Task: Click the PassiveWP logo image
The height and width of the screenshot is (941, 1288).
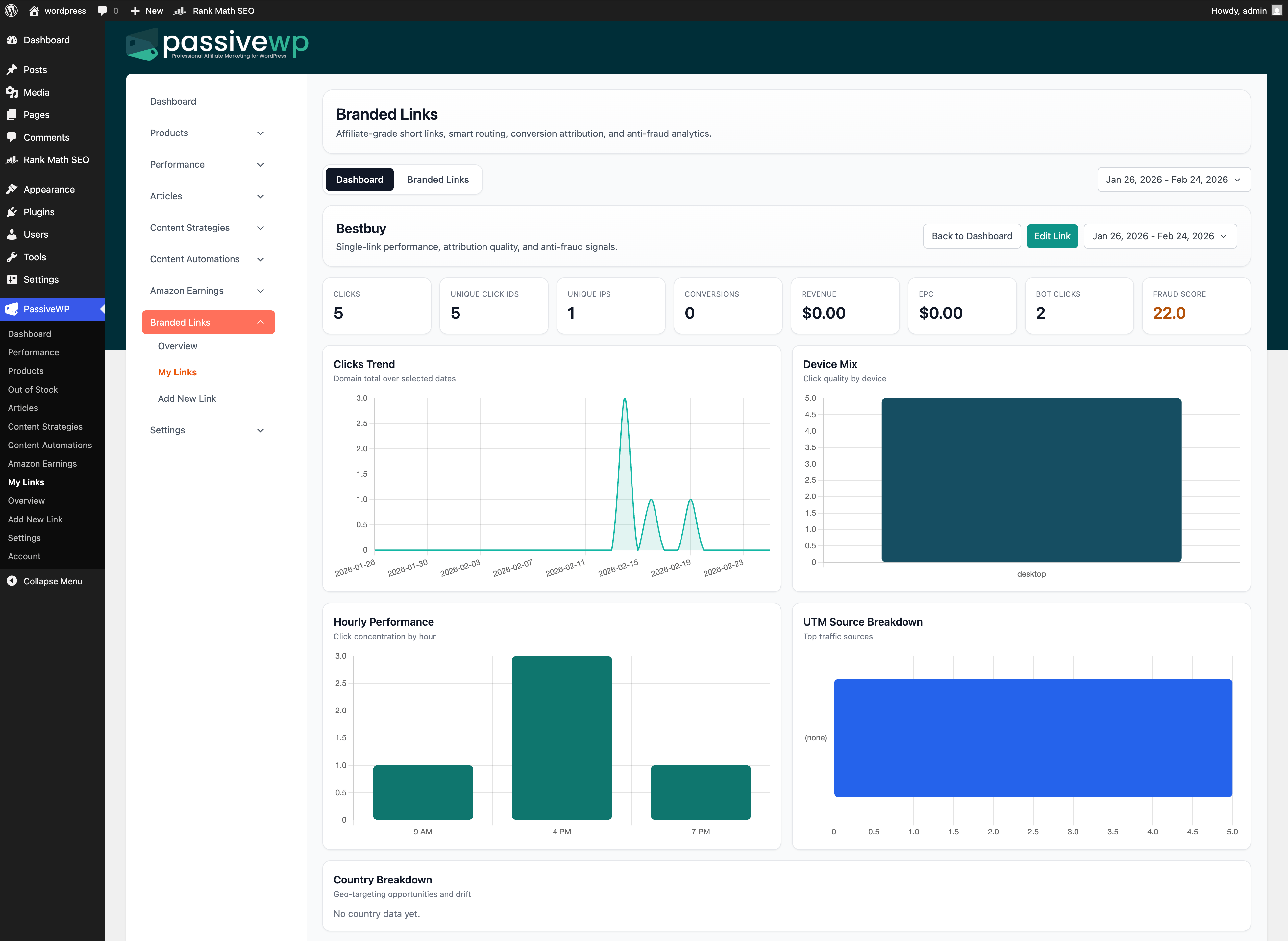Action: tap(217, 44)
